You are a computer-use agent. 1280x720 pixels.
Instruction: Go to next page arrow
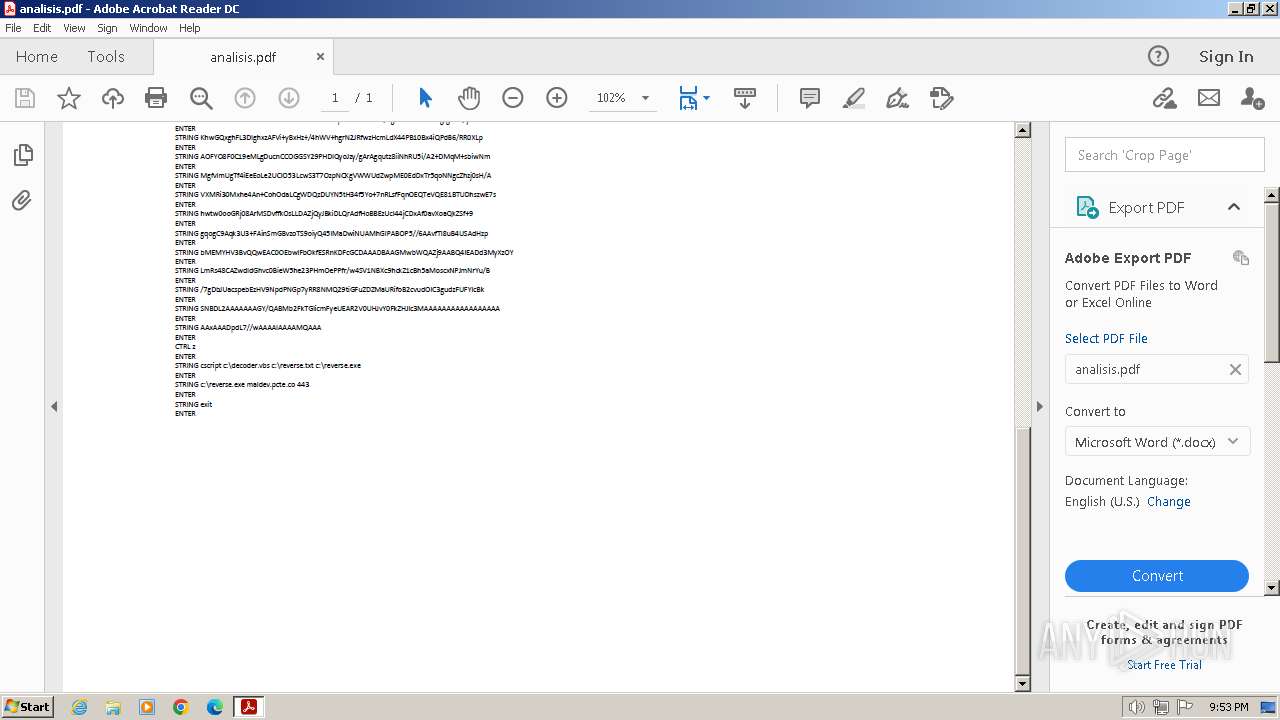point(289,98)
